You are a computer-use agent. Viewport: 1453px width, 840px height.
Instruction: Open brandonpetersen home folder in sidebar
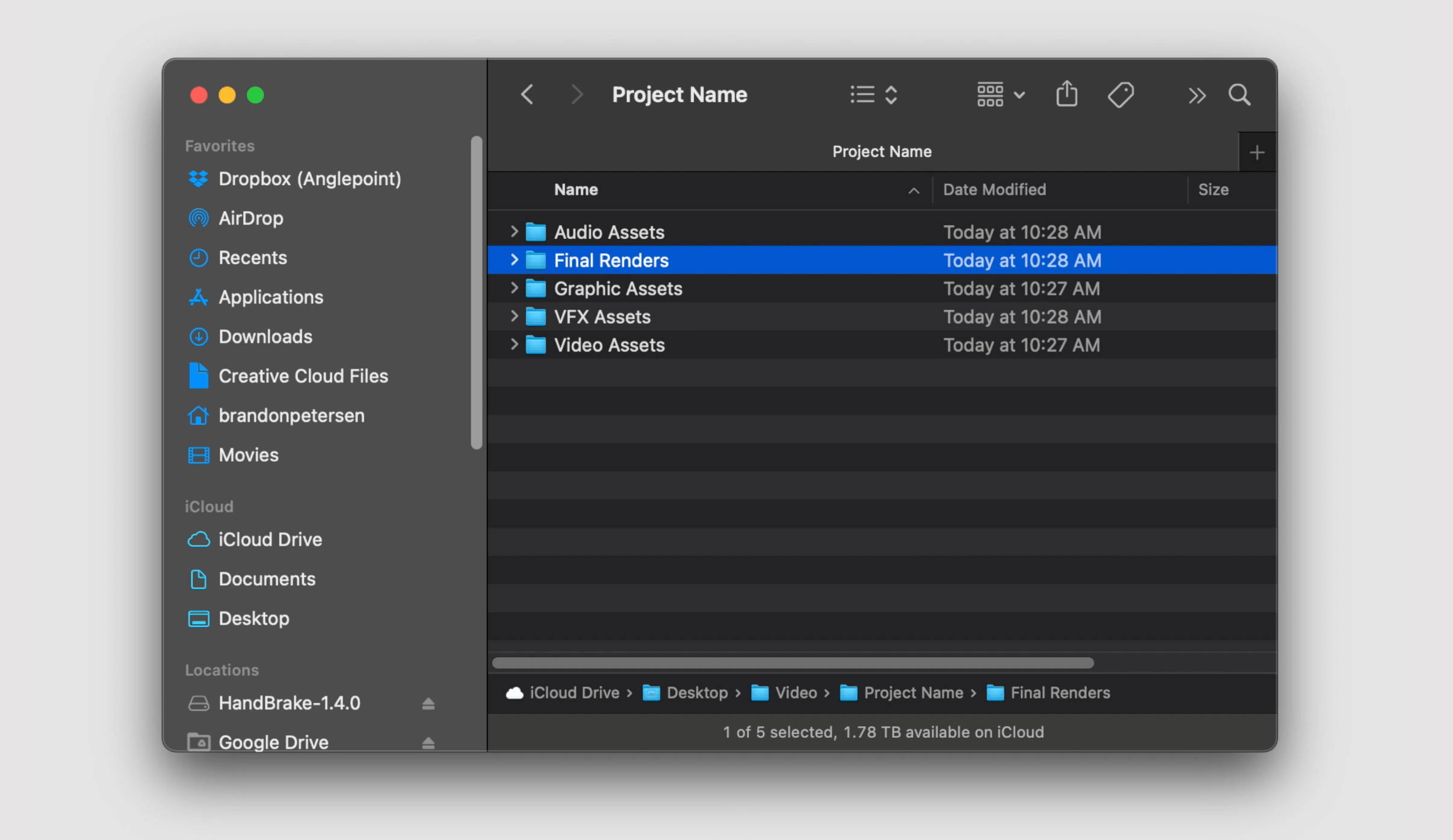click(276, 415)
